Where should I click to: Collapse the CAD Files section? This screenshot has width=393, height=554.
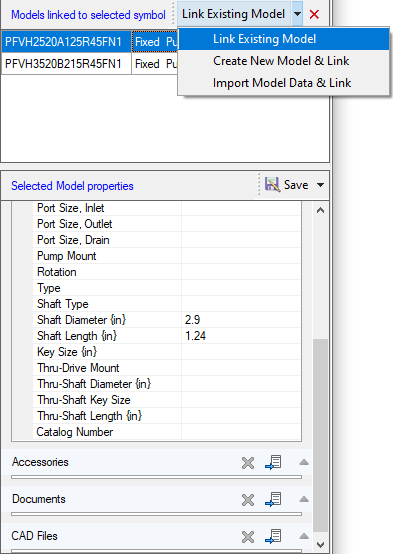click(x=304, y=536)
